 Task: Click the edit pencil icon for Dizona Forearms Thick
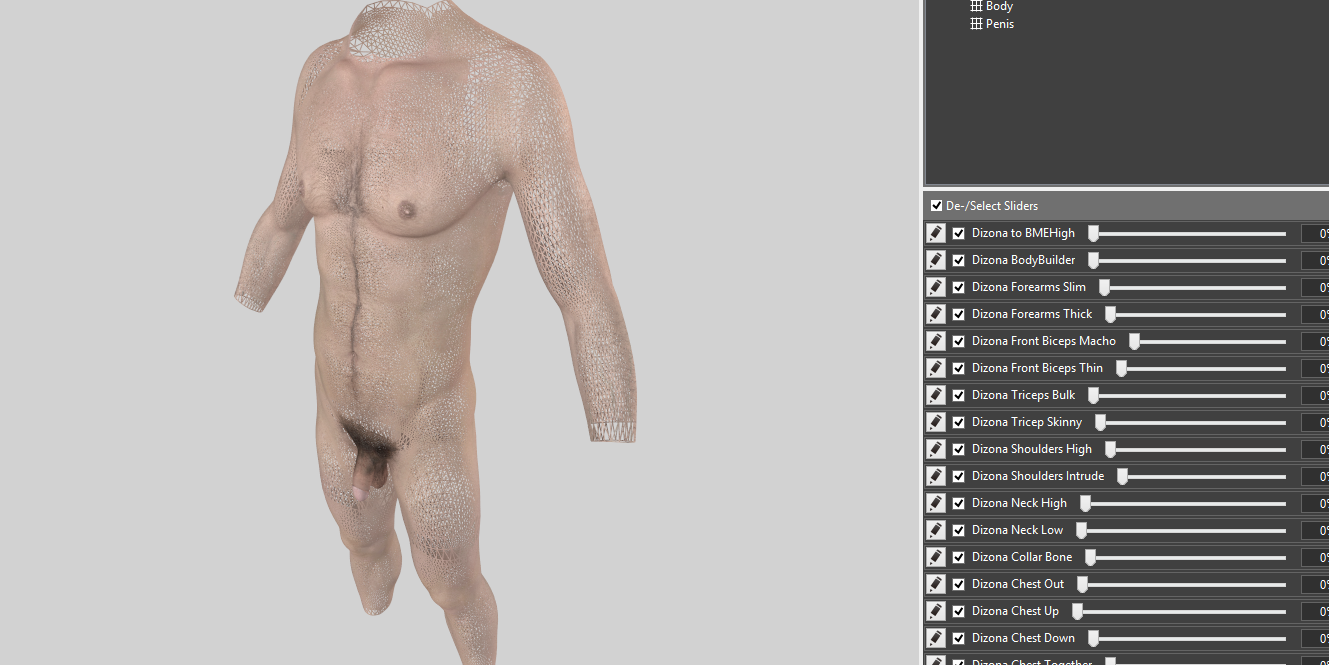(935, 314)
